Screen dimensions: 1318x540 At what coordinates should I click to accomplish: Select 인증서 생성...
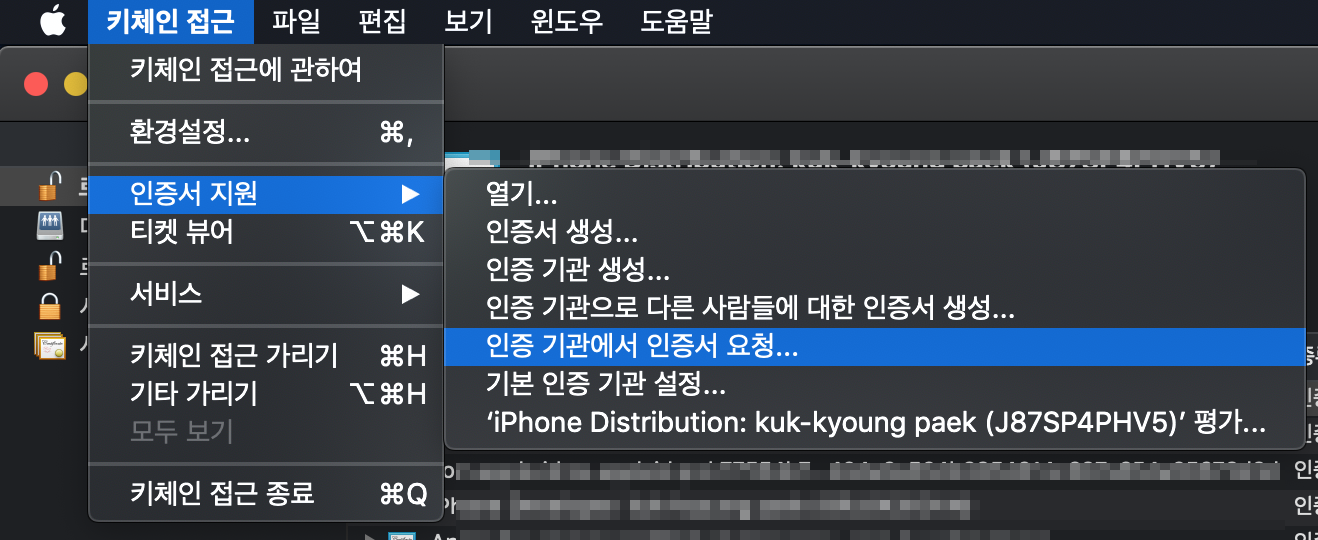[x=875, y=233]
